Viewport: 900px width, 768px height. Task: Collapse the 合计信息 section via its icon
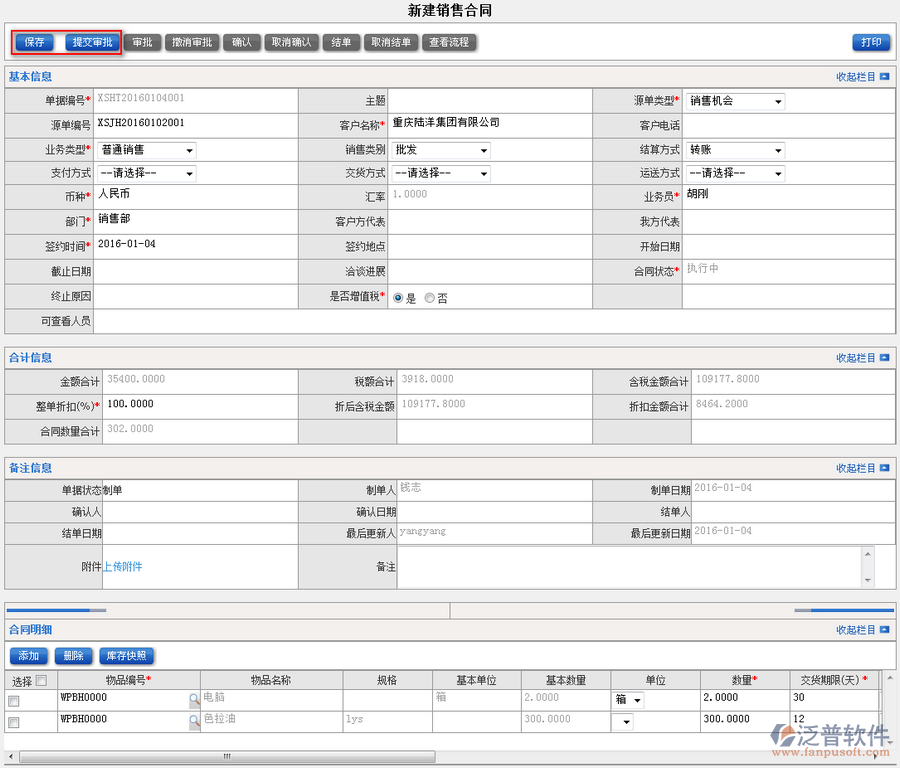[x=884, y=358]
